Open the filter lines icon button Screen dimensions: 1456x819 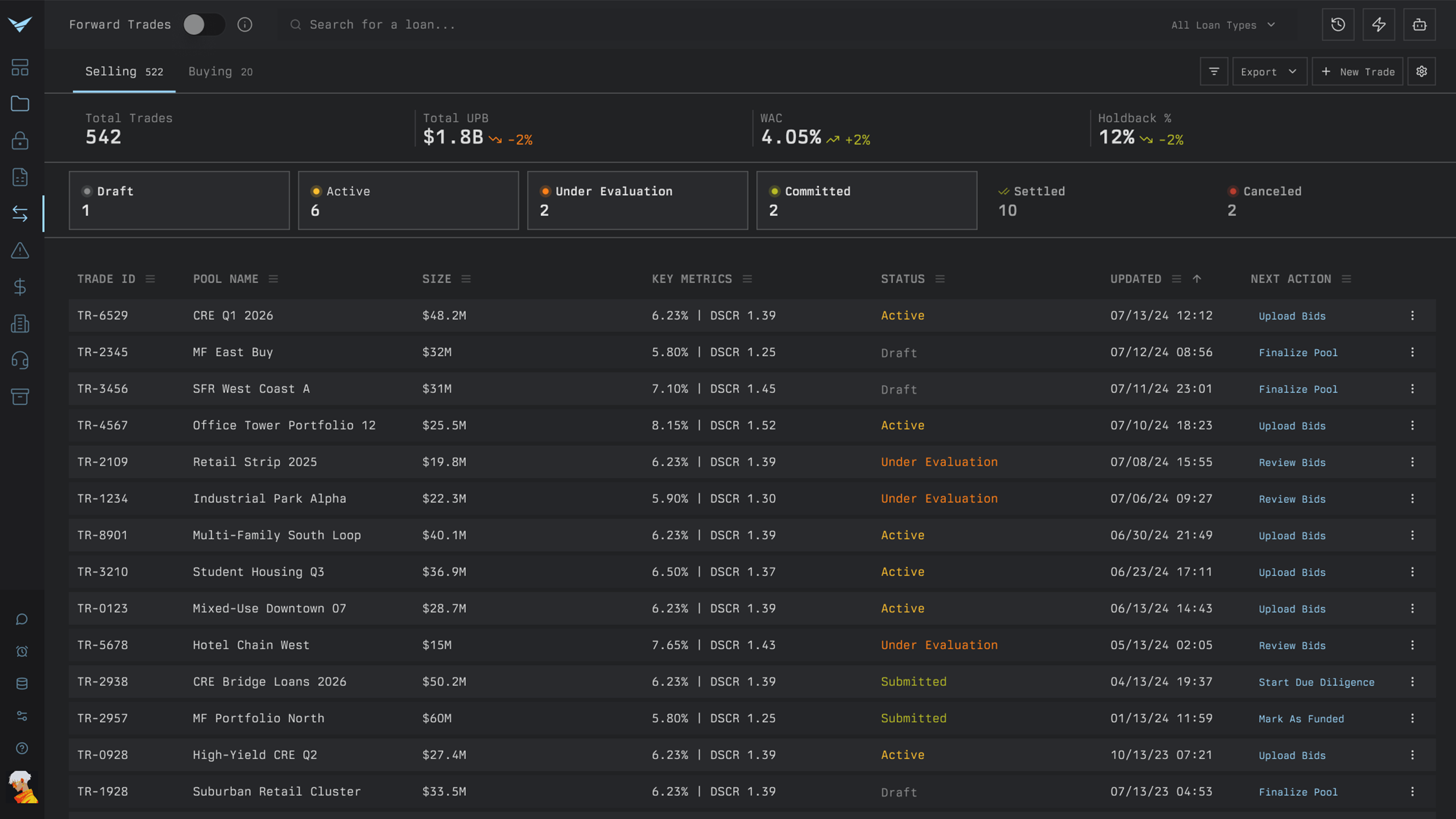pos(1214,72)
